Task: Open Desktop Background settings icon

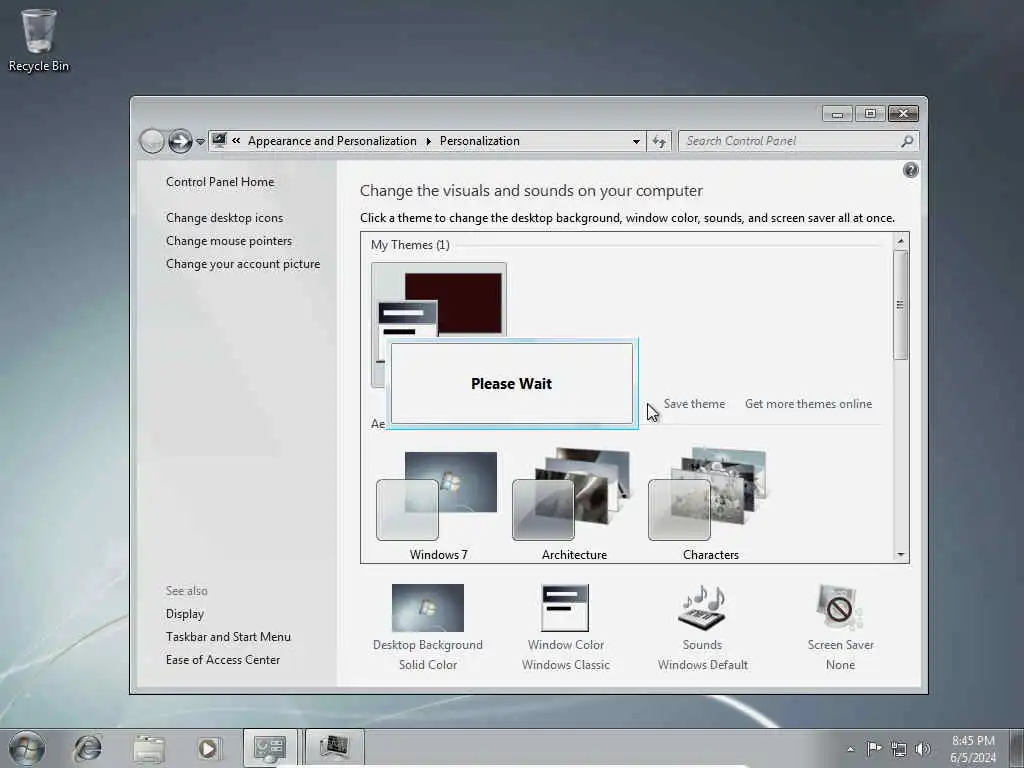Action: (x=428, y=608)
